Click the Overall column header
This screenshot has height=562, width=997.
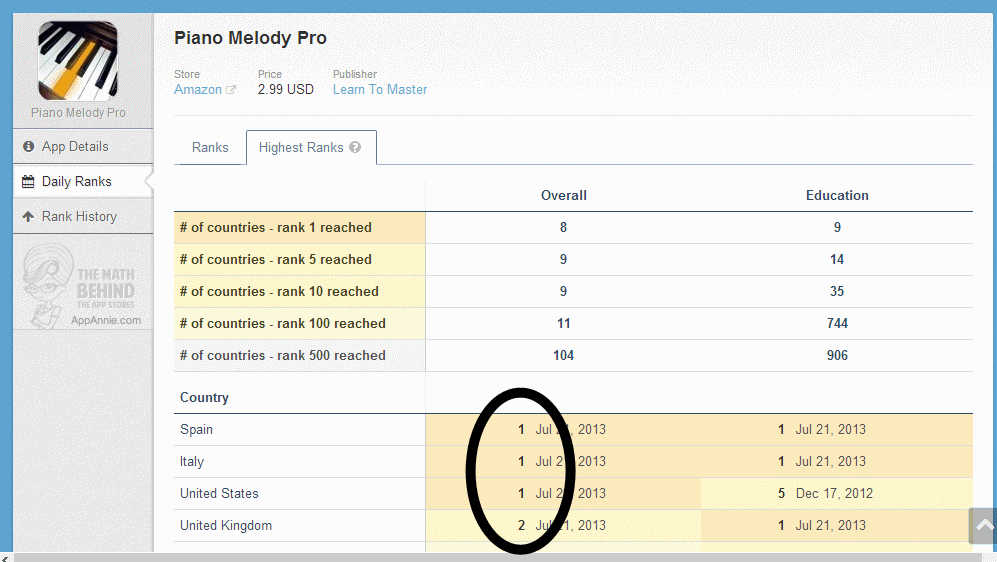tap(563, 196)
